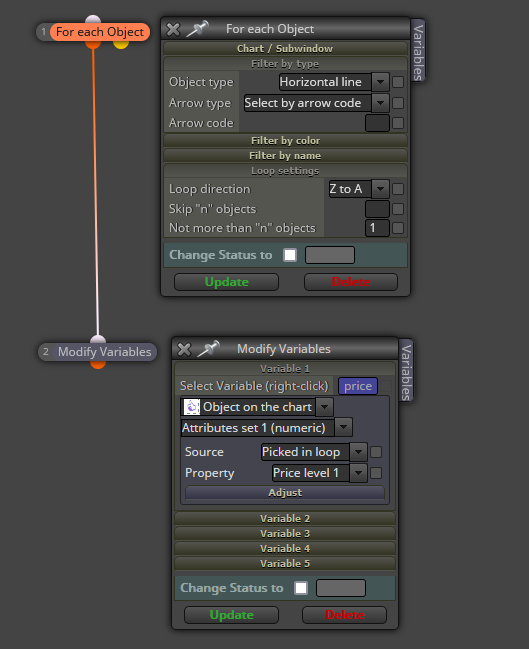Viewport: 529px width, 649px height.
Task: Toggle the Skip "n" objects checkbox
Action: pyautogui.click(x=398, y=209)
